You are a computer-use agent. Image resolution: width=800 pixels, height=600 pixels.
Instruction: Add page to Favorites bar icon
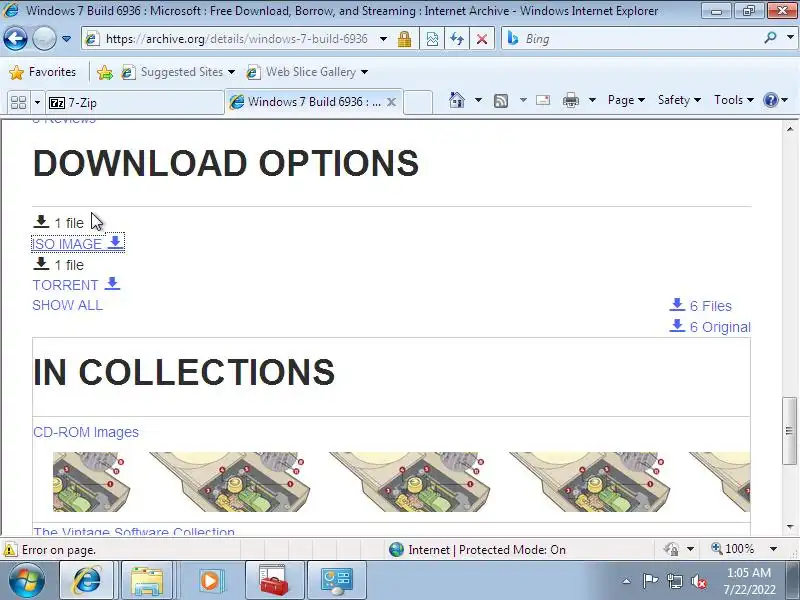105,72
